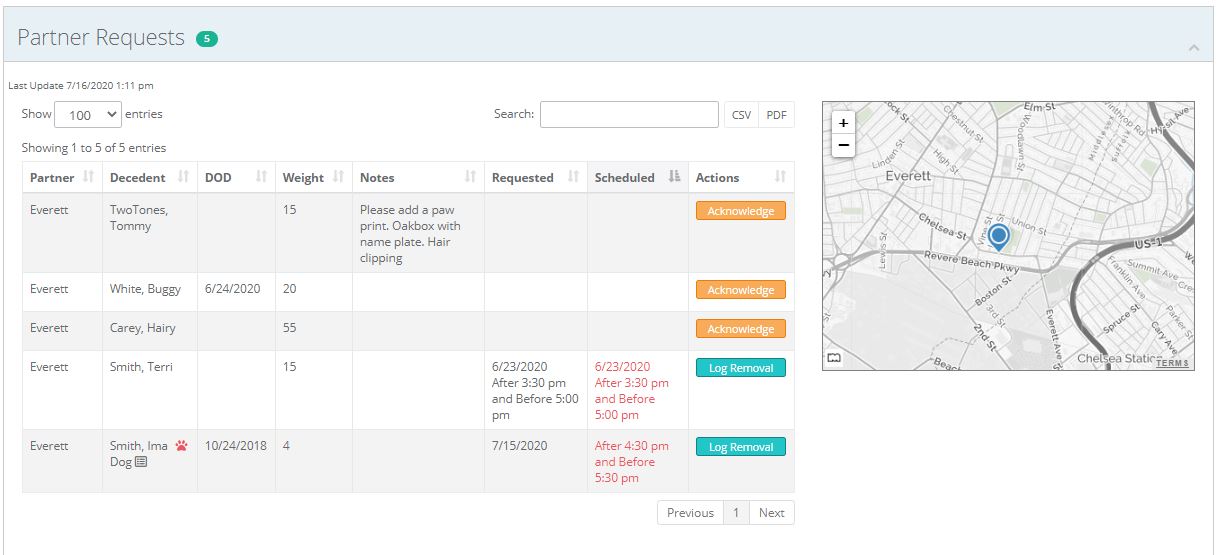The width and height of the screenshot is (1220, 555).
Task: Click the red paw print icon
Action: [x=181, y=446]
